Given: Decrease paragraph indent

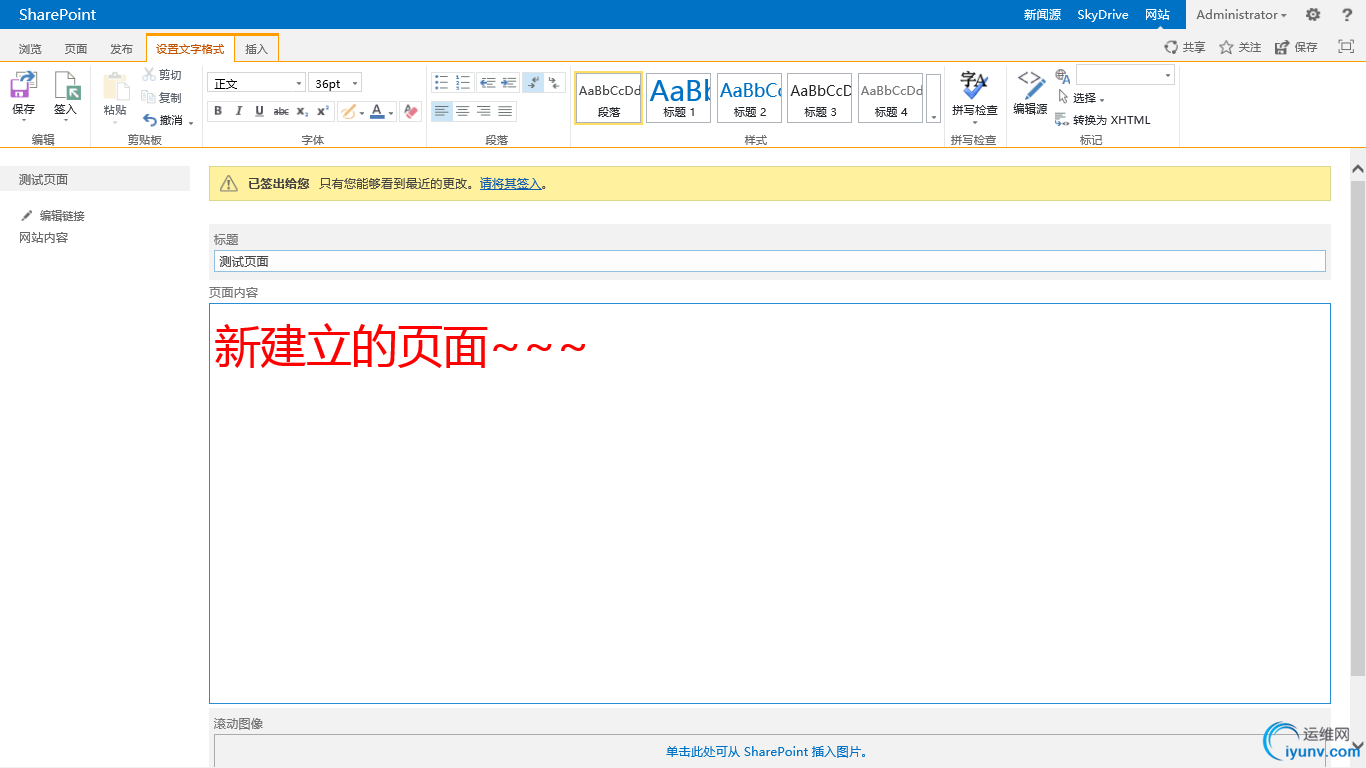Looking at the screenshot, I should click(x=487, y=82).
